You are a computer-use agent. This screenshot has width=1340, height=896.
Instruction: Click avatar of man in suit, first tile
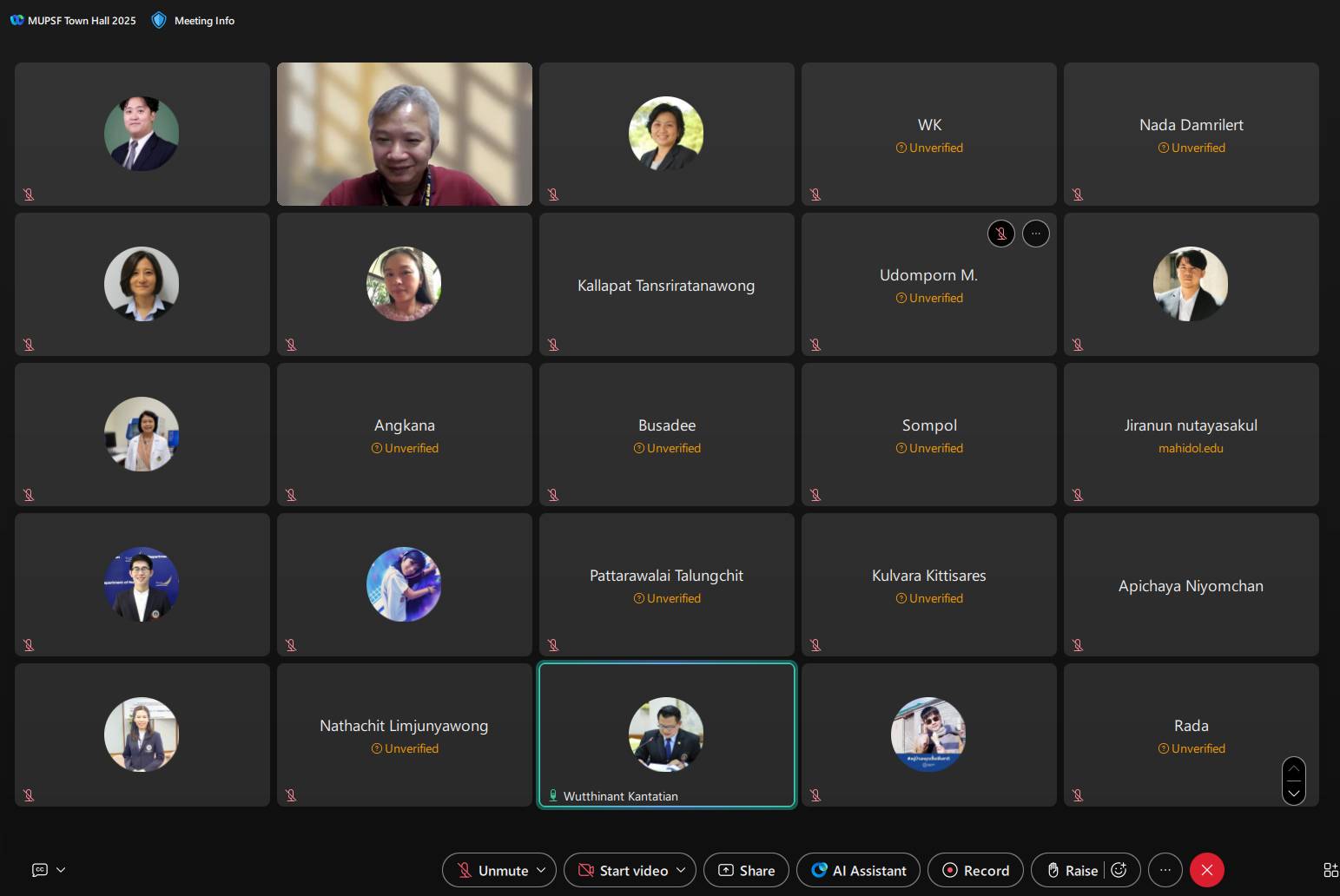(x=142, y=134)
